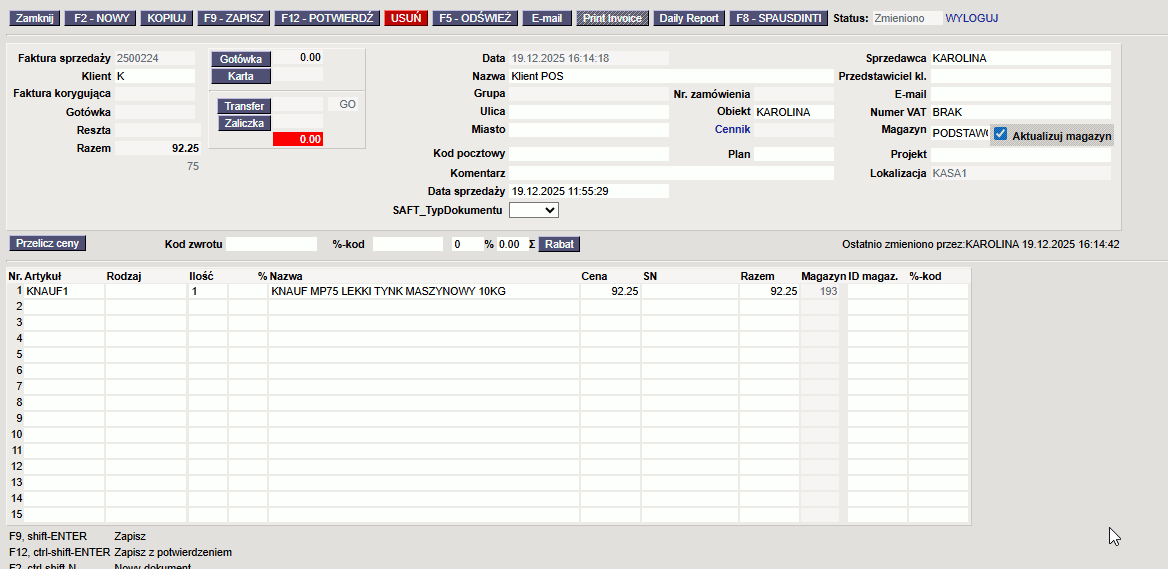This screenshot has width=1168, height=569.
Task: Click the Przelicz ceny button
Action: [48, 243]
